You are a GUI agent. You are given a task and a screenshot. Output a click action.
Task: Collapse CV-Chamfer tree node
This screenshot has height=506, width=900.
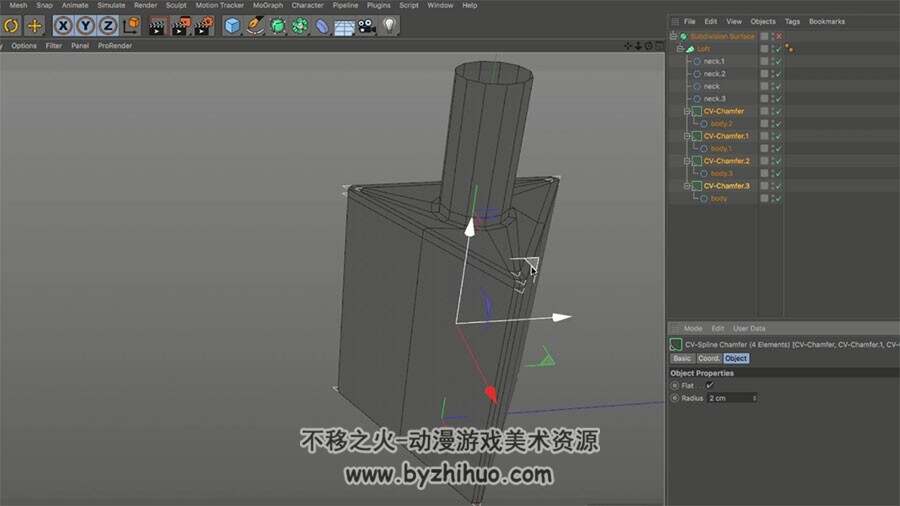[687, 111]
